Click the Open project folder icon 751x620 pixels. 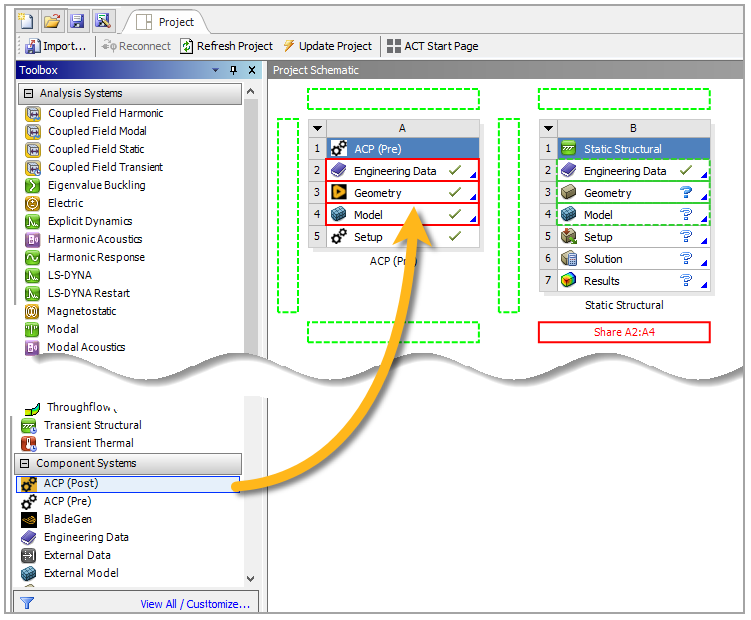pyautogui.click(x=52, y=21)
